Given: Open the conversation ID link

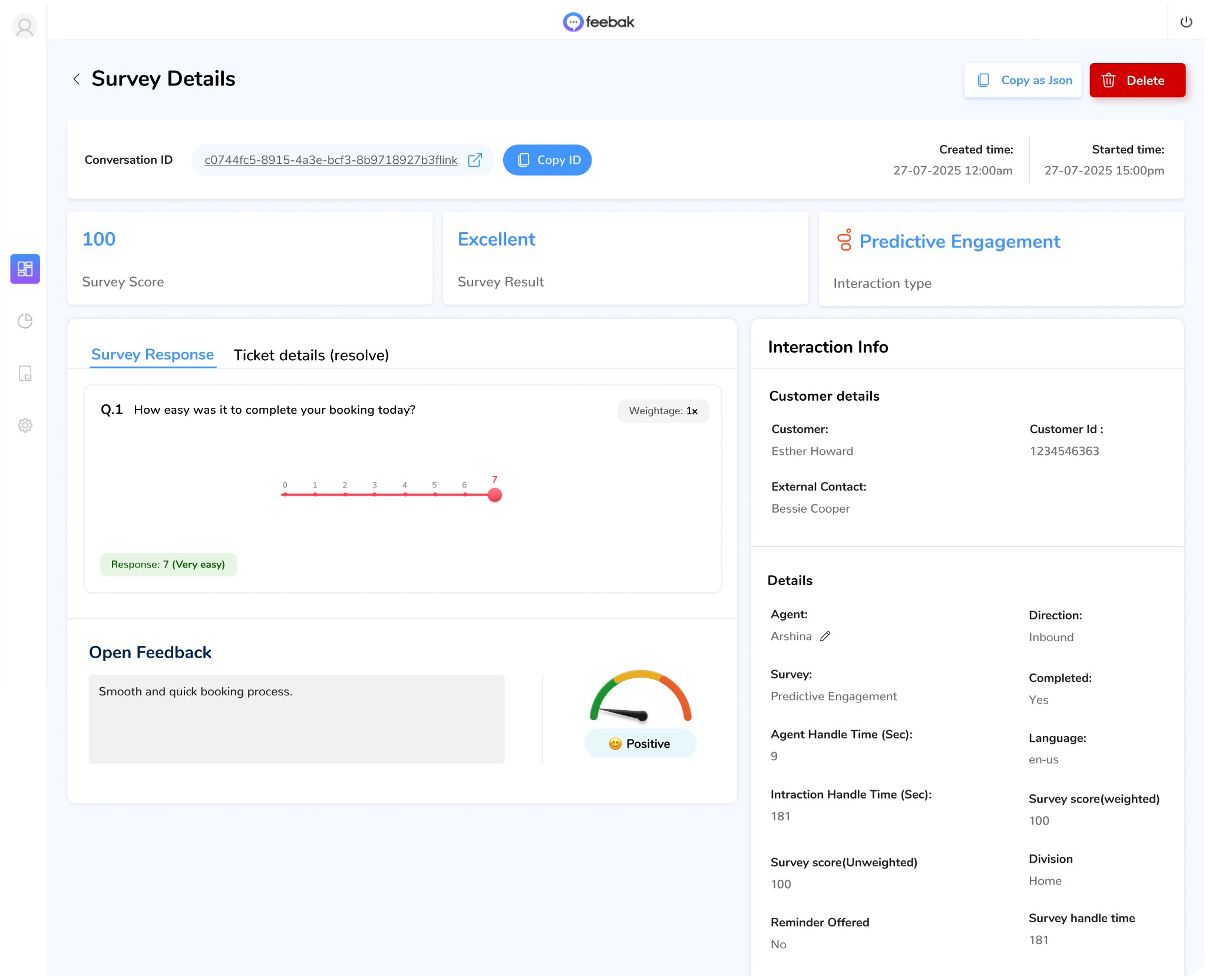Looking at the screenshot, I should pos(331,160).
